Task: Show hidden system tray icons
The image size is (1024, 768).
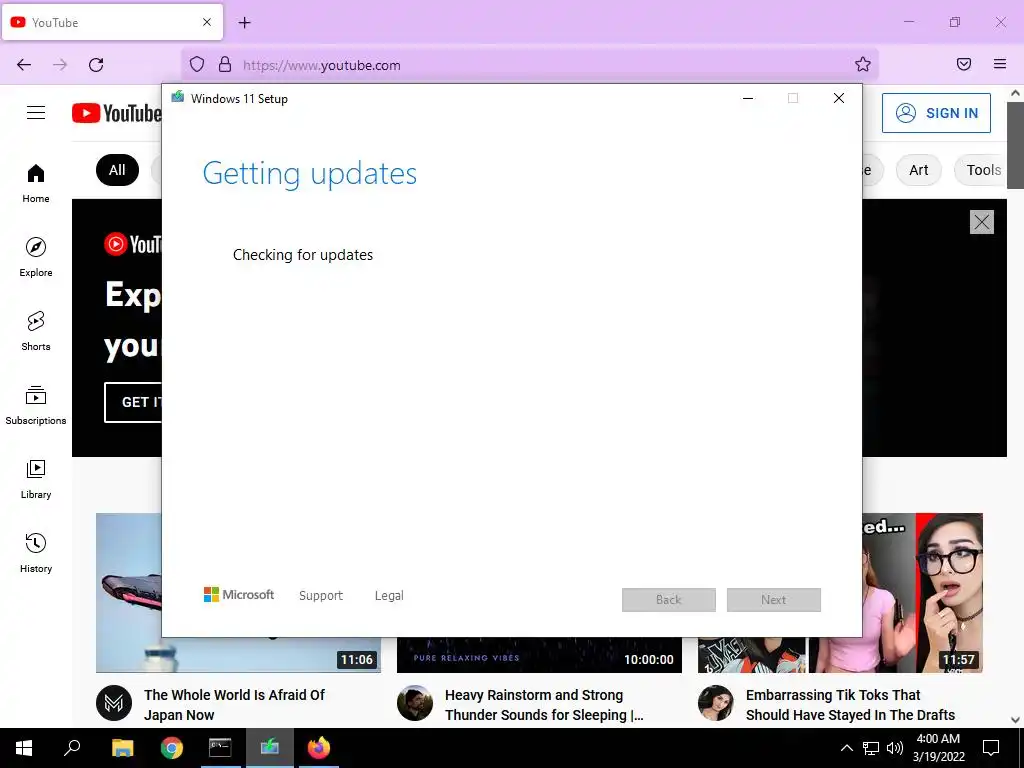Action: pos(846,748)
